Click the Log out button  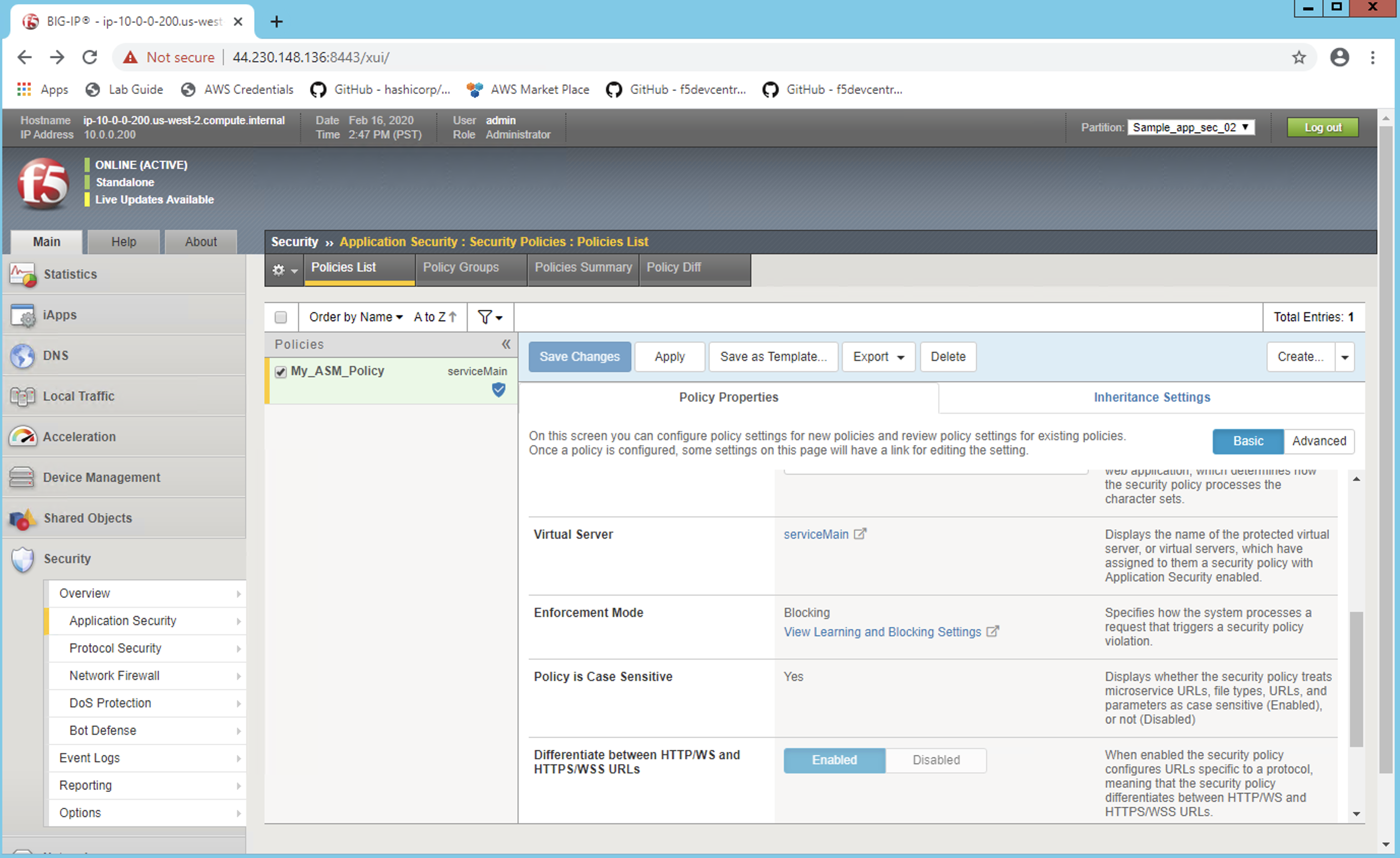click(1323, 128)
